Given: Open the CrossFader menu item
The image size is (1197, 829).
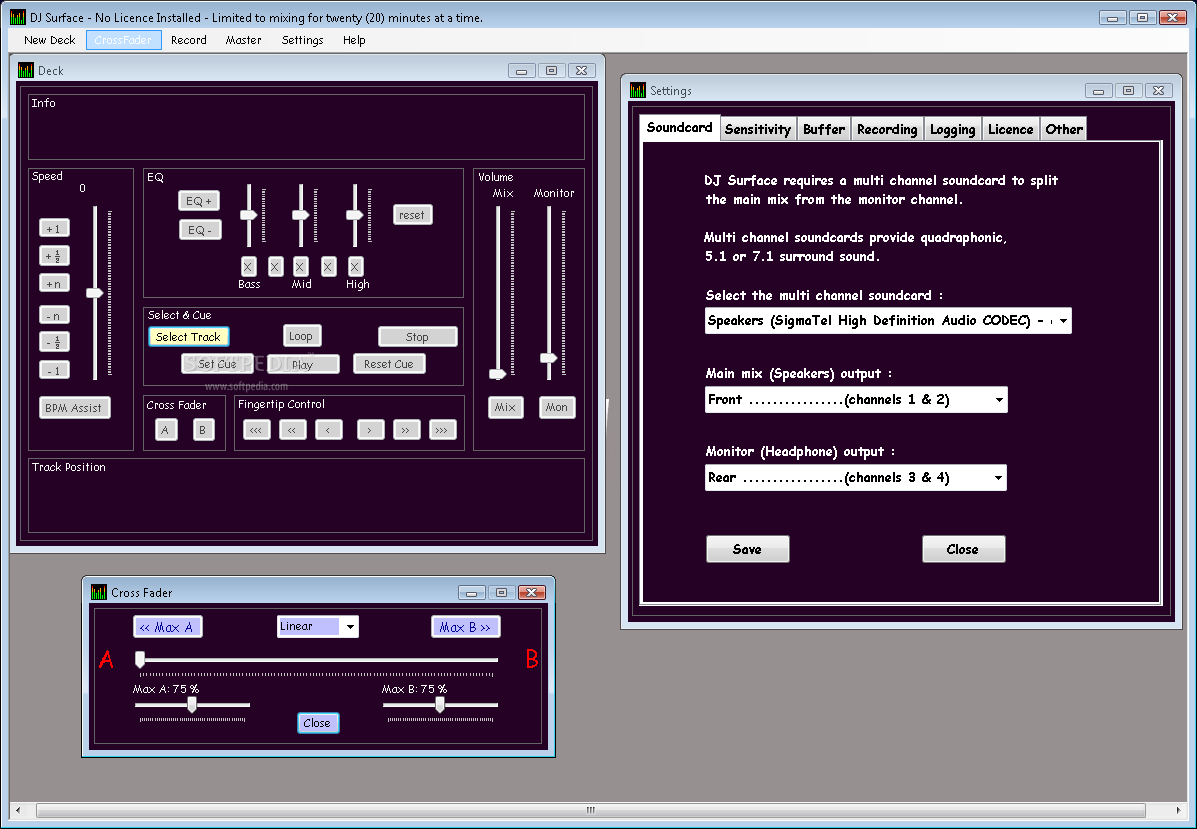Looking at the screenshot, I should [124, 40].
